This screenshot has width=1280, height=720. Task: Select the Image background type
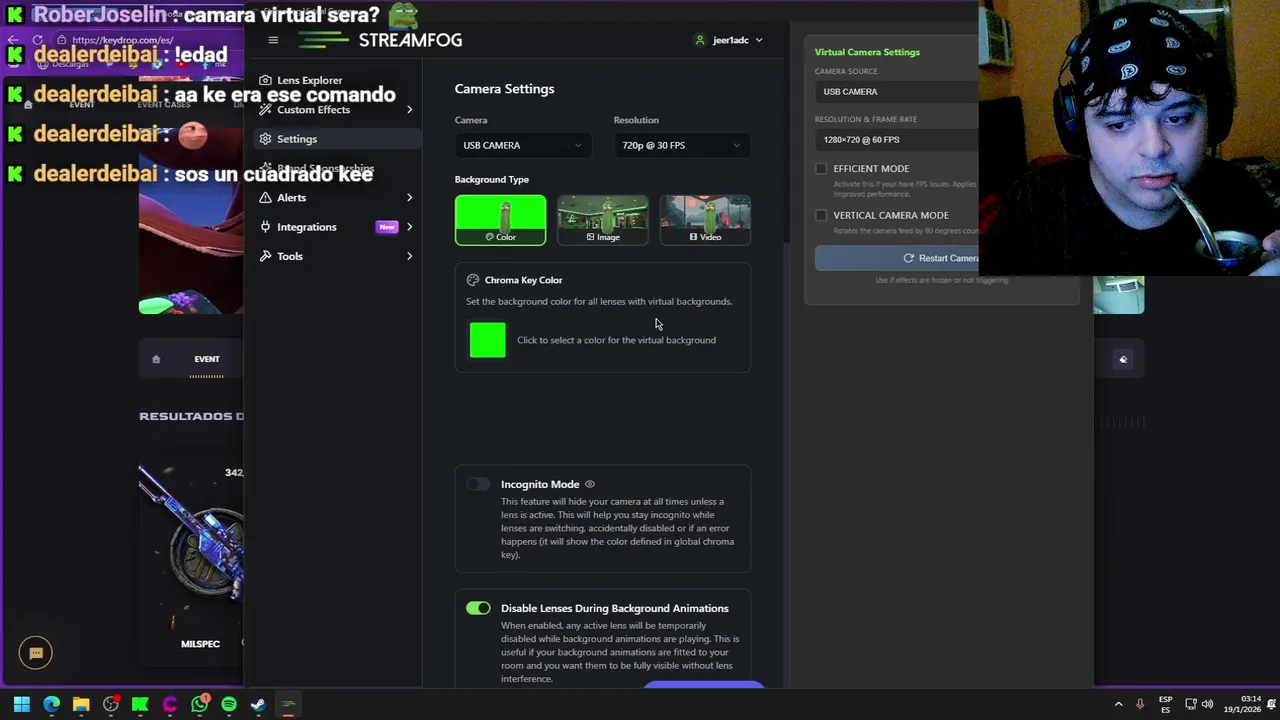[603, 220]
